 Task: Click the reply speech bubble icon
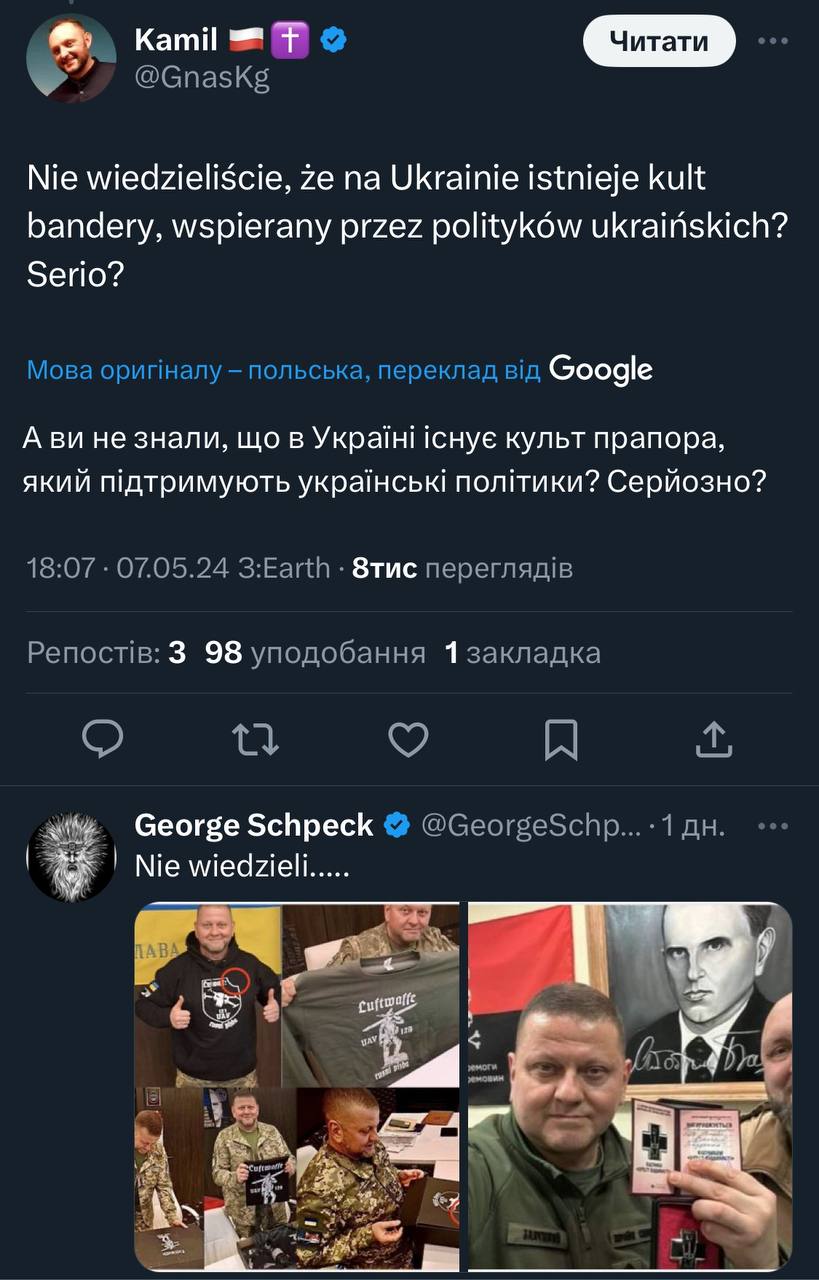pyautogui.click(x=102, y=739)
